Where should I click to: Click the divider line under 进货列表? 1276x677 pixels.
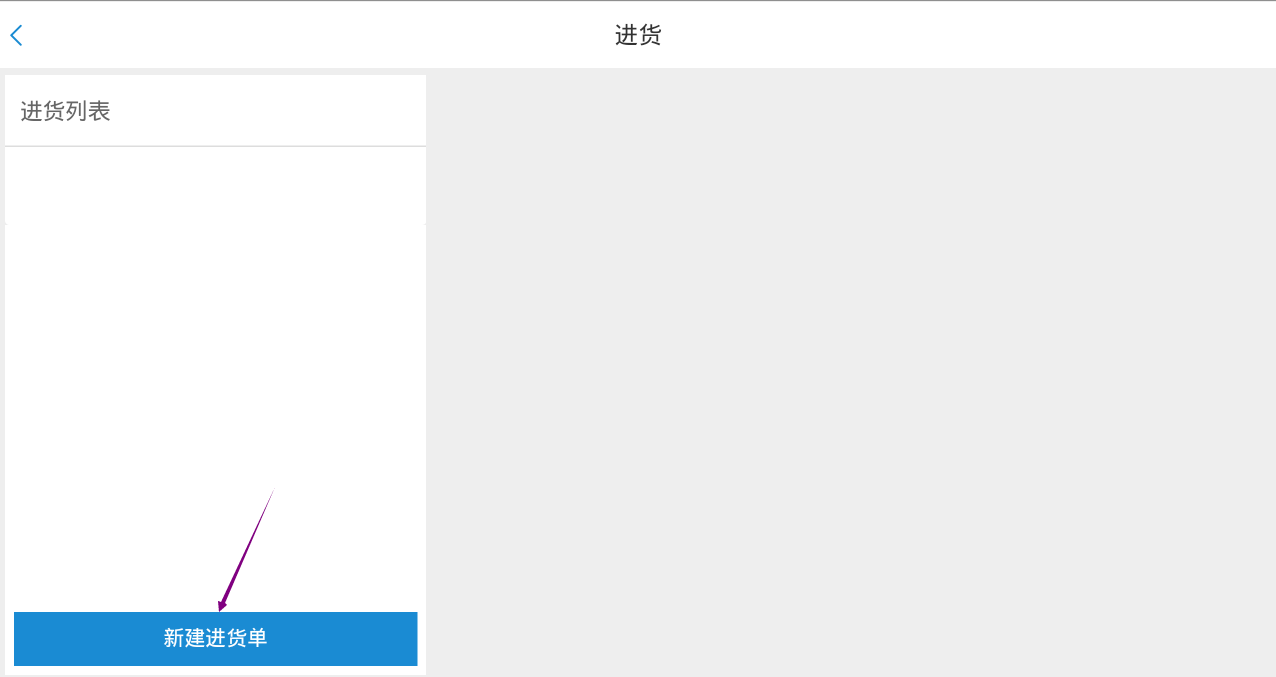pos(215,147)
